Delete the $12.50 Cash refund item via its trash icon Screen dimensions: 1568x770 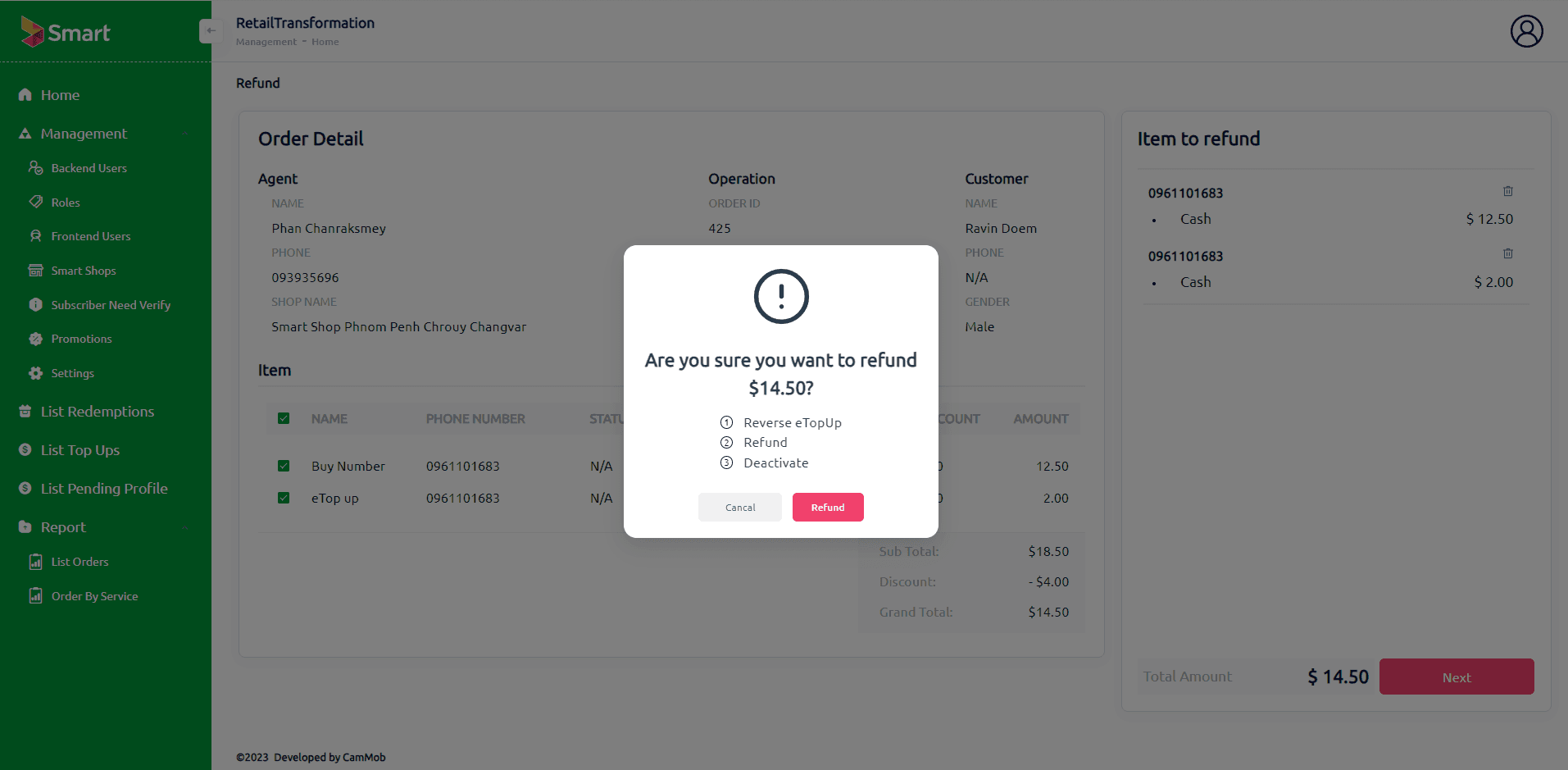pyautogui.click(x=1507, y=191)
